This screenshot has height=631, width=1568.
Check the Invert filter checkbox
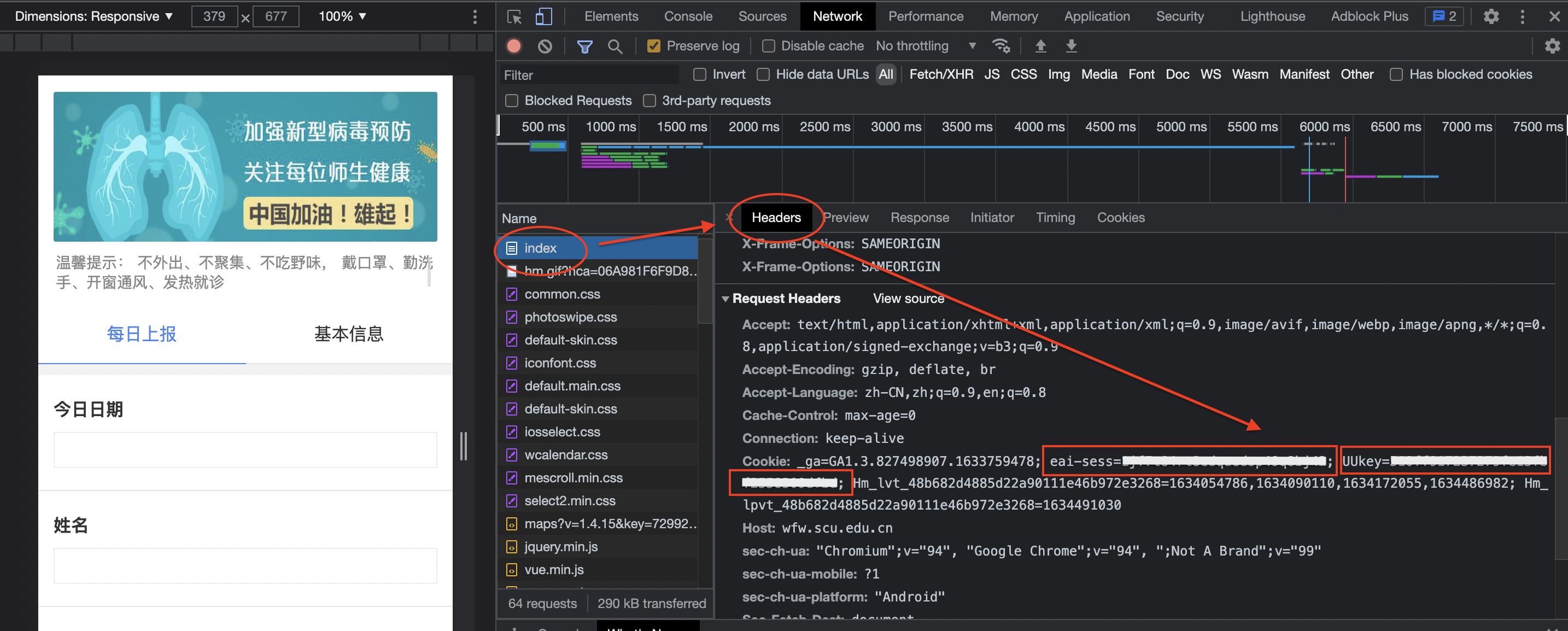(x=699, y=74)
